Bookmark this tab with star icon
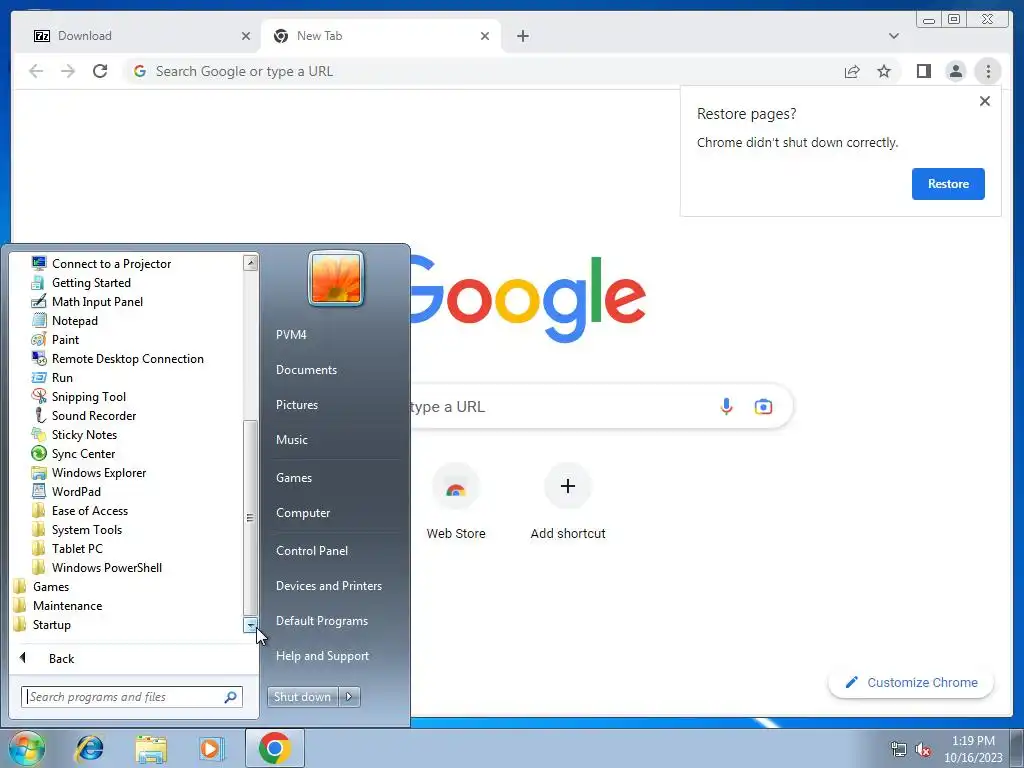 click(x=884, y=71)
